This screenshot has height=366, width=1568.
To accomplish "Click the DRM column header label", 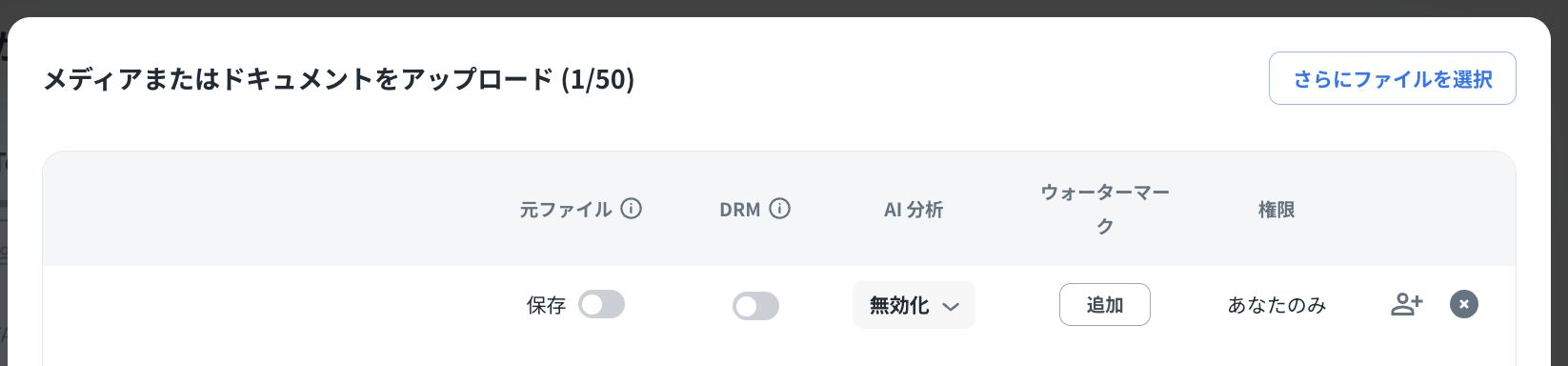I will pyautogui.click(x=740, y=209).
